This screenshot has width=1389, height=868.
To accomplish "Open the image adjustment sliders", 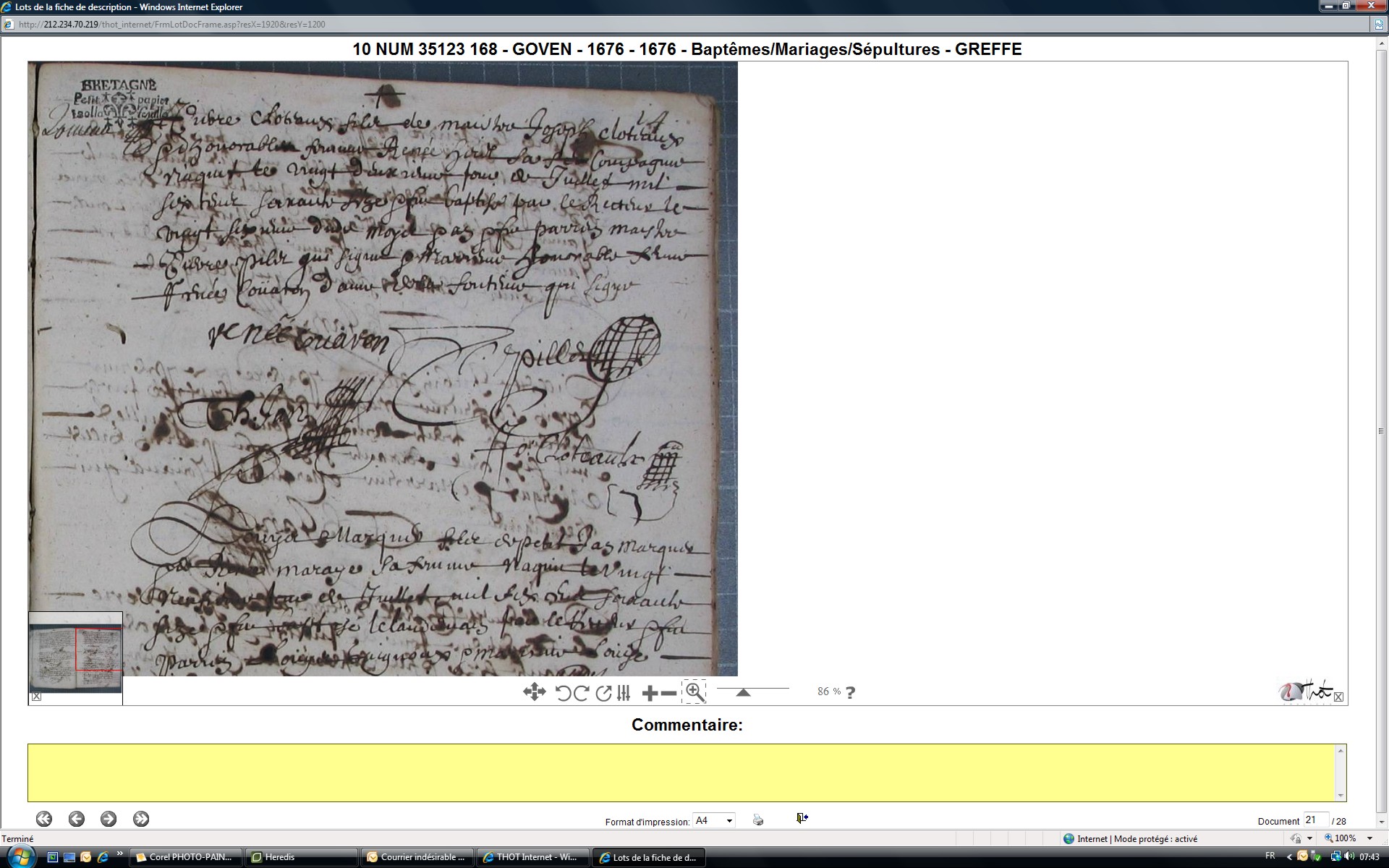I will coord(624,693).
